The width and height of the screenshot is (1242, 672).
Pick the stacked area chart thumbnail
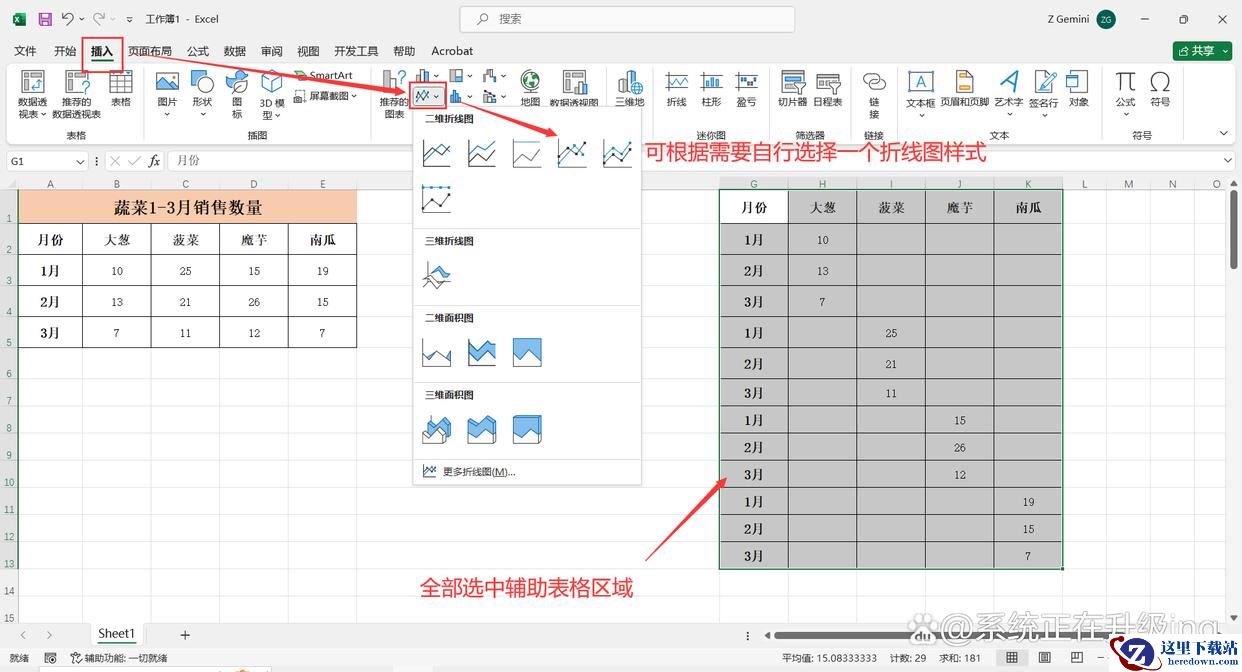[482, 352]
